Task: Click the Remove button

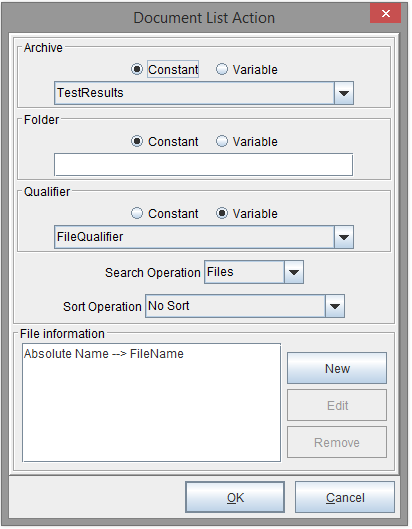Action: click(337, 442)
